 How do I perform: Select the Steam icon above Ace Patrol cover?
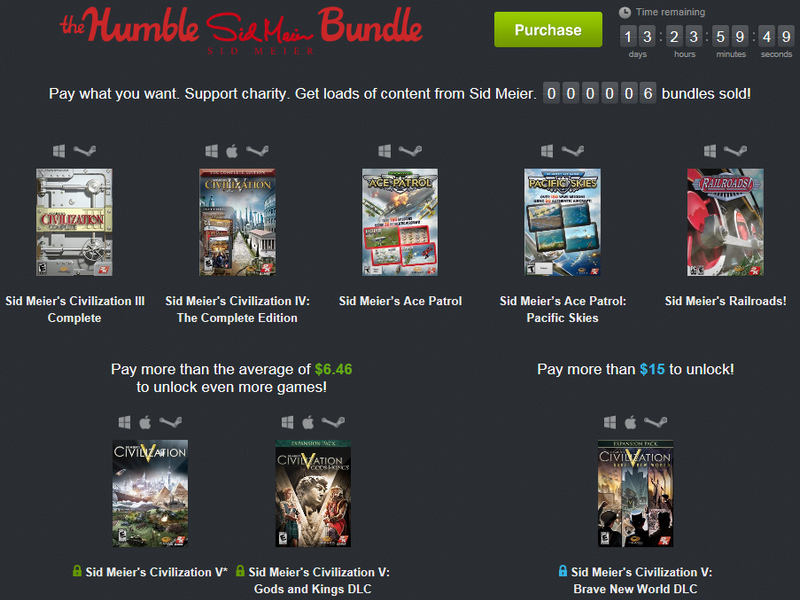[x=410, y=151]
